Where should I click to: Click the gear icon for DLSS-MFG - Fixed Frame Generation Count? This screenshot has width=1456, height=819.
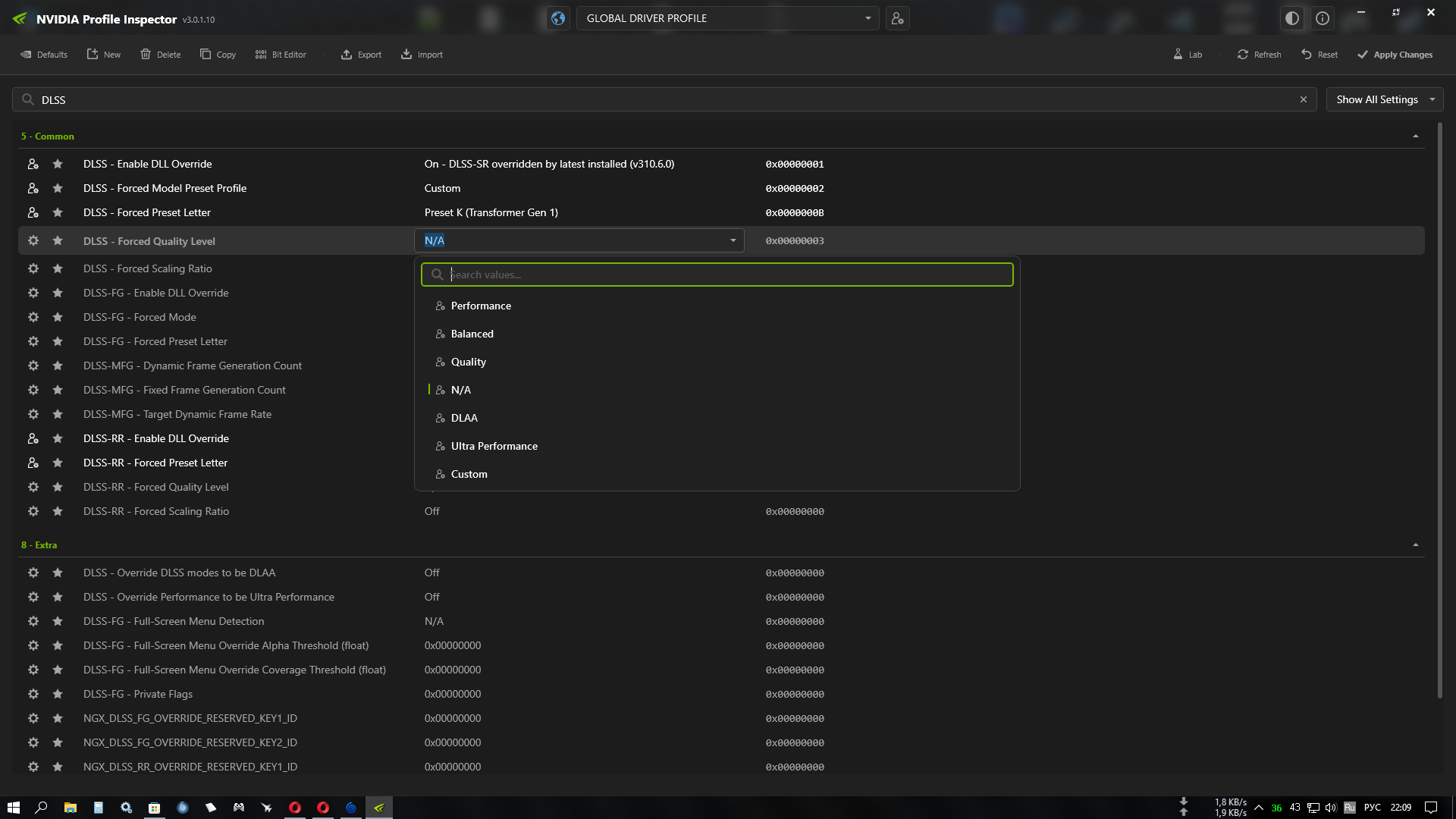(x=33, y=390)
